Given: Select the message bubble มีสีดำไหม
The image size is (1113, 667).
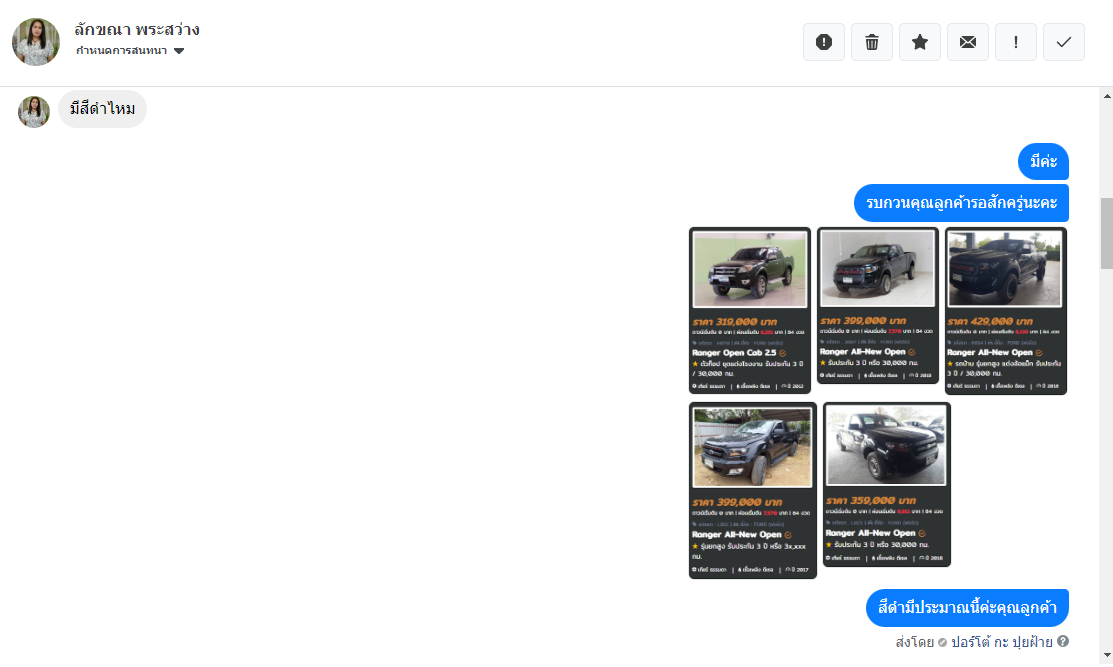Looking at the screenshot, I should pyautogui.click(x=102, y=109).
